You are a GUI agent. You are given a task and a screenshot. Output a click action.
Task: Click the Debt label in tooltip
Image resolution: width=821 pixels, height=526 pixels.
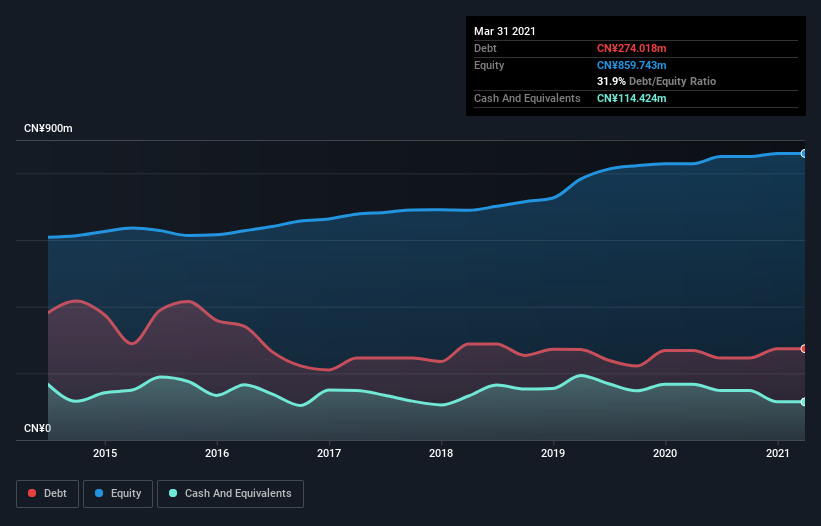(x=485, y=48)
